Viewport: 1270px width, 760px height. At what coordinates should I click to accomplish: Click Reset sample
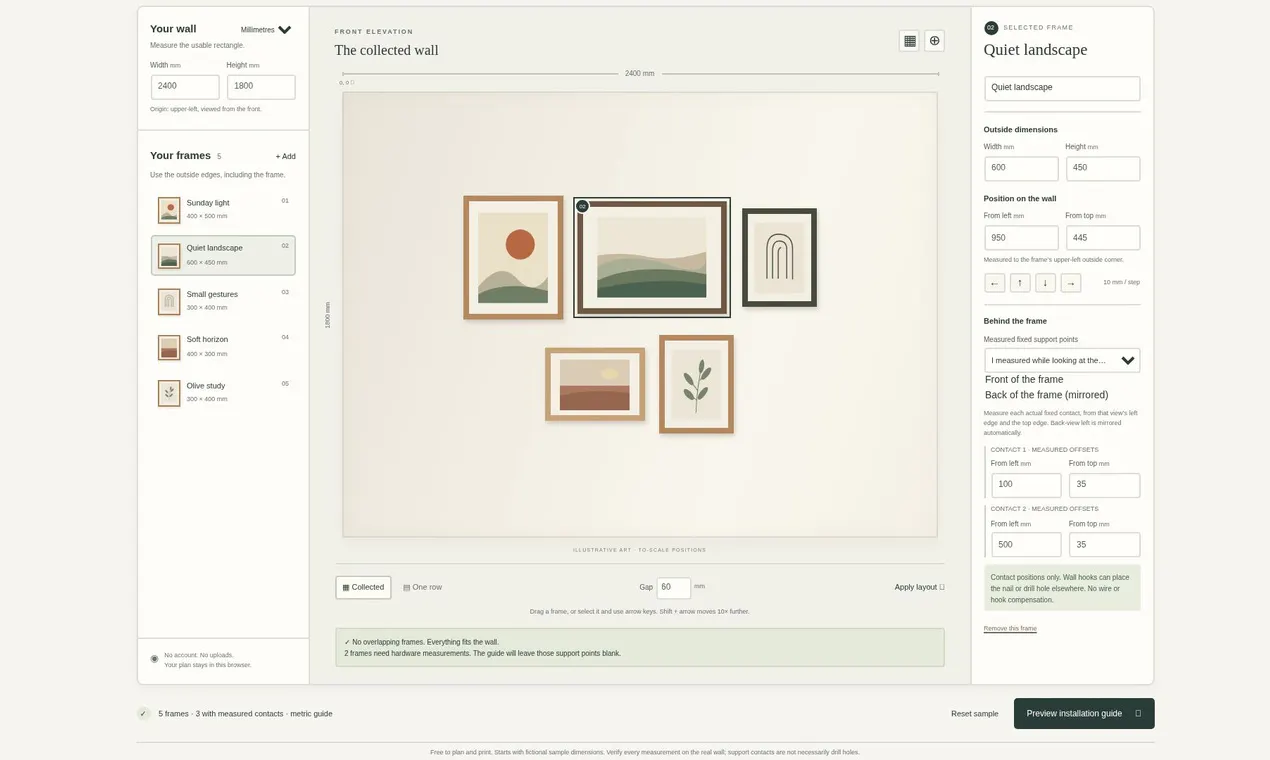[x=974, y=713]
